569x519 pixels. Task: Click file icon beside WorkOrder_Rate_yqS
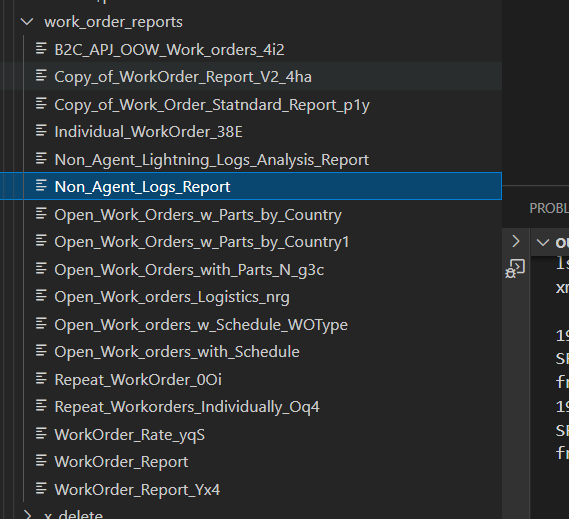pyautogui.click(x=41, y=434)
